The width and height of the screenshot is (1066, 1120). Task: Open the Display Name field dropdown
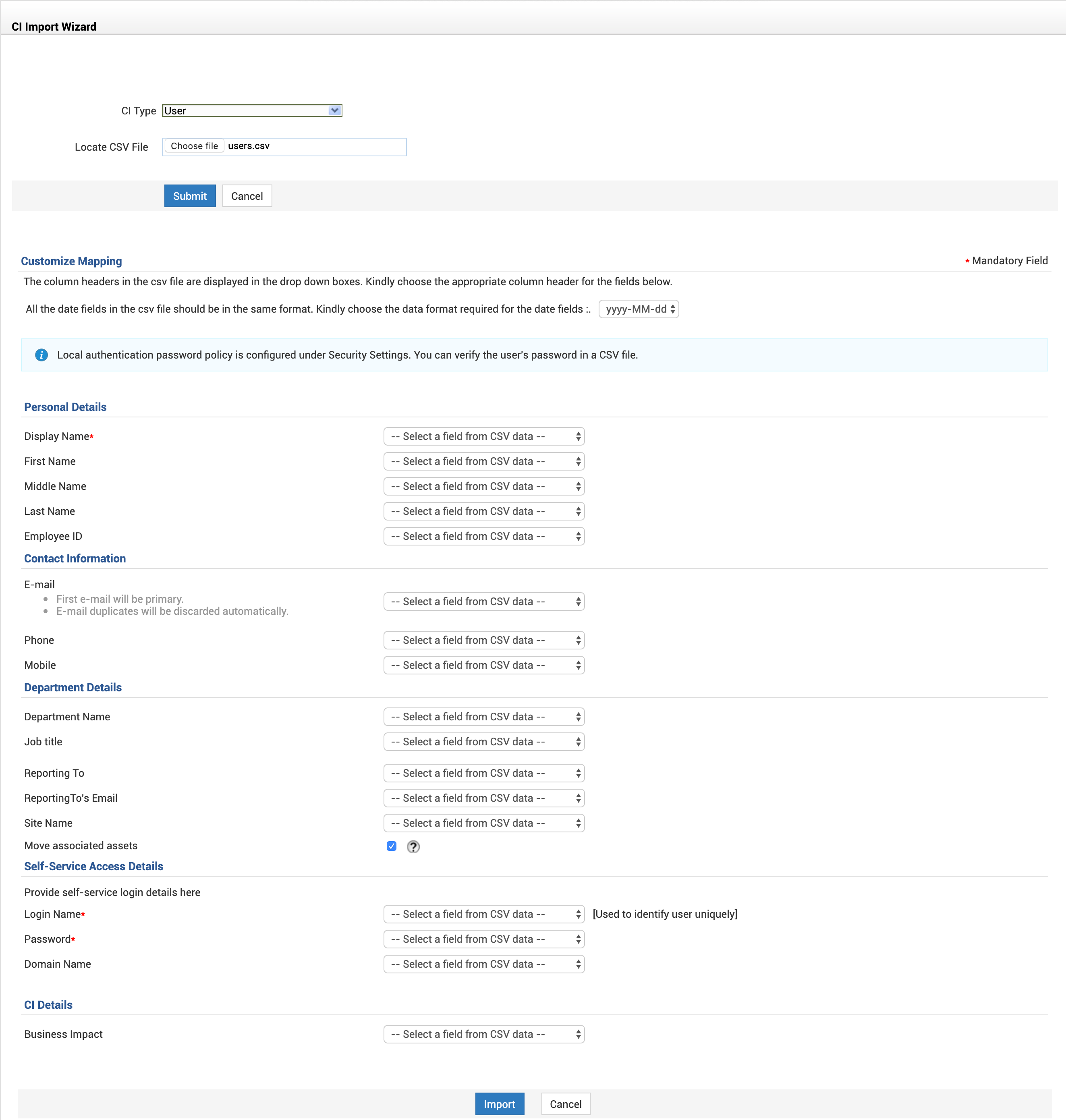483,436
